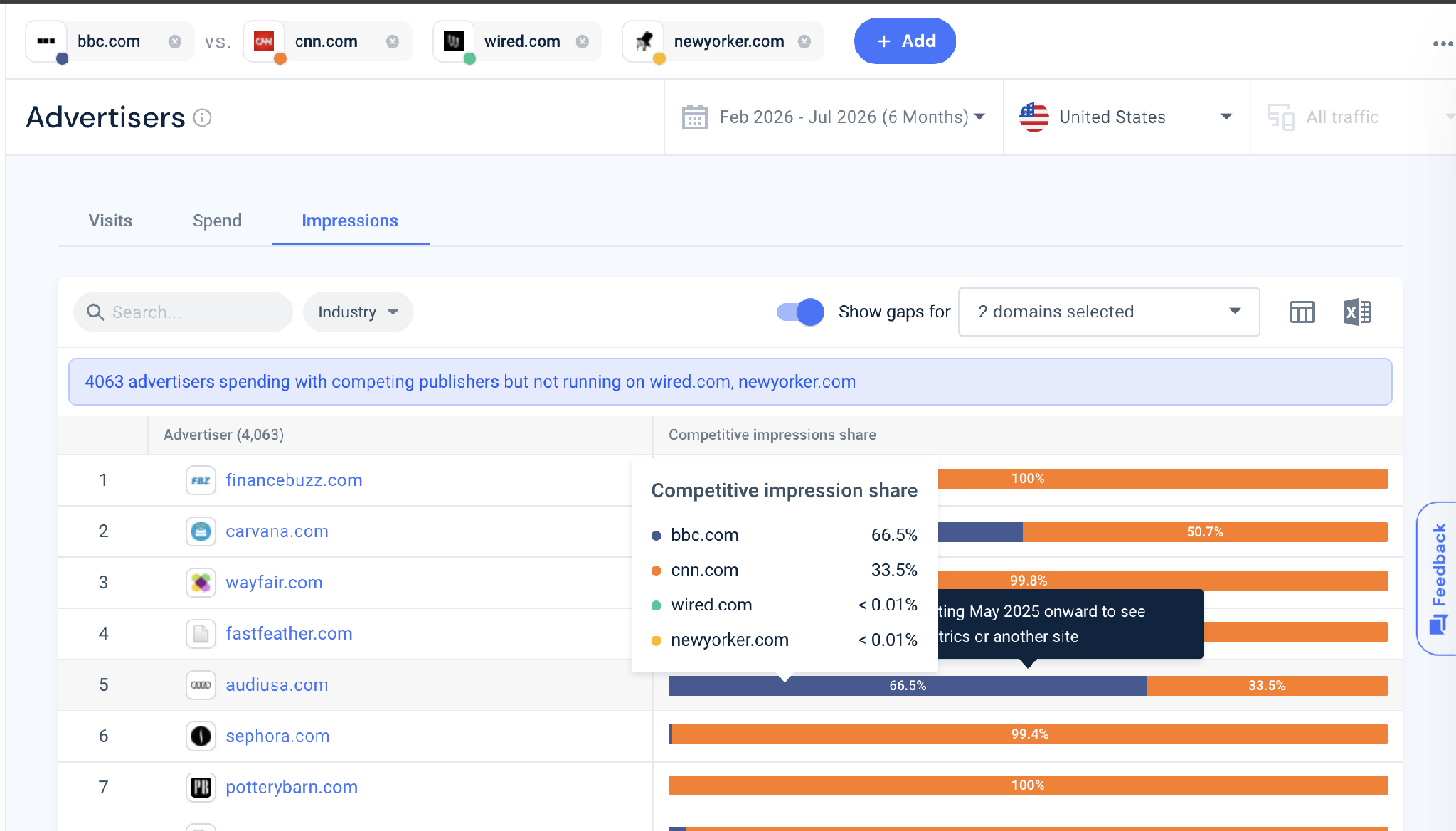Screen dimensions: 1456x831
Task: Focus the advertiser Search field
Action: point(183,312)
